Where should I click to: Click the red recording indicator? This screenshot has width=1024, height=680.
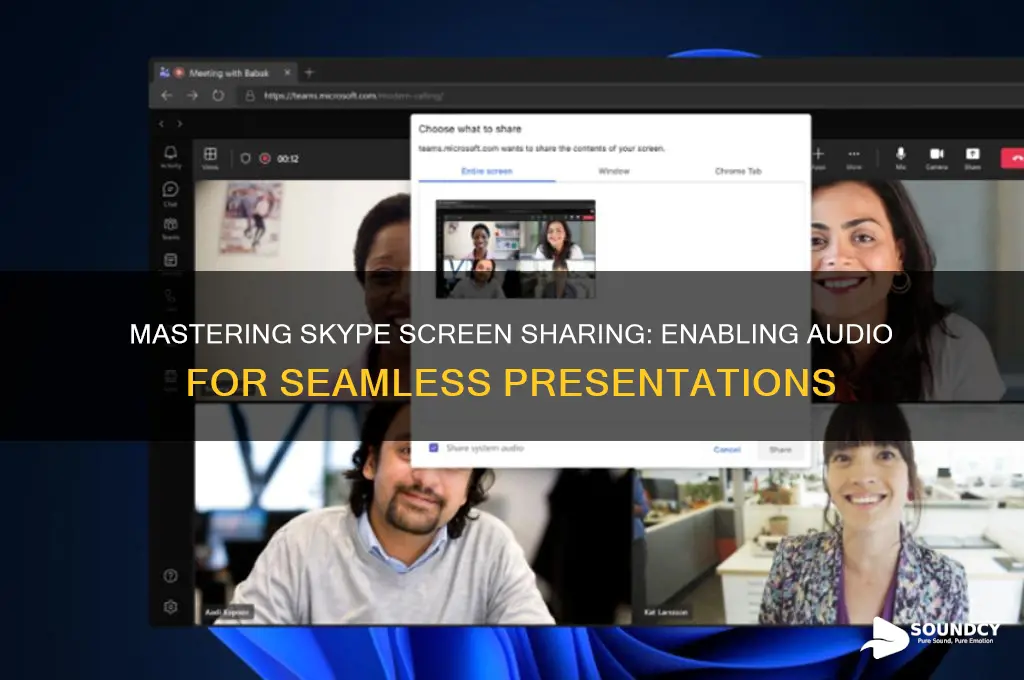[264, 158]
